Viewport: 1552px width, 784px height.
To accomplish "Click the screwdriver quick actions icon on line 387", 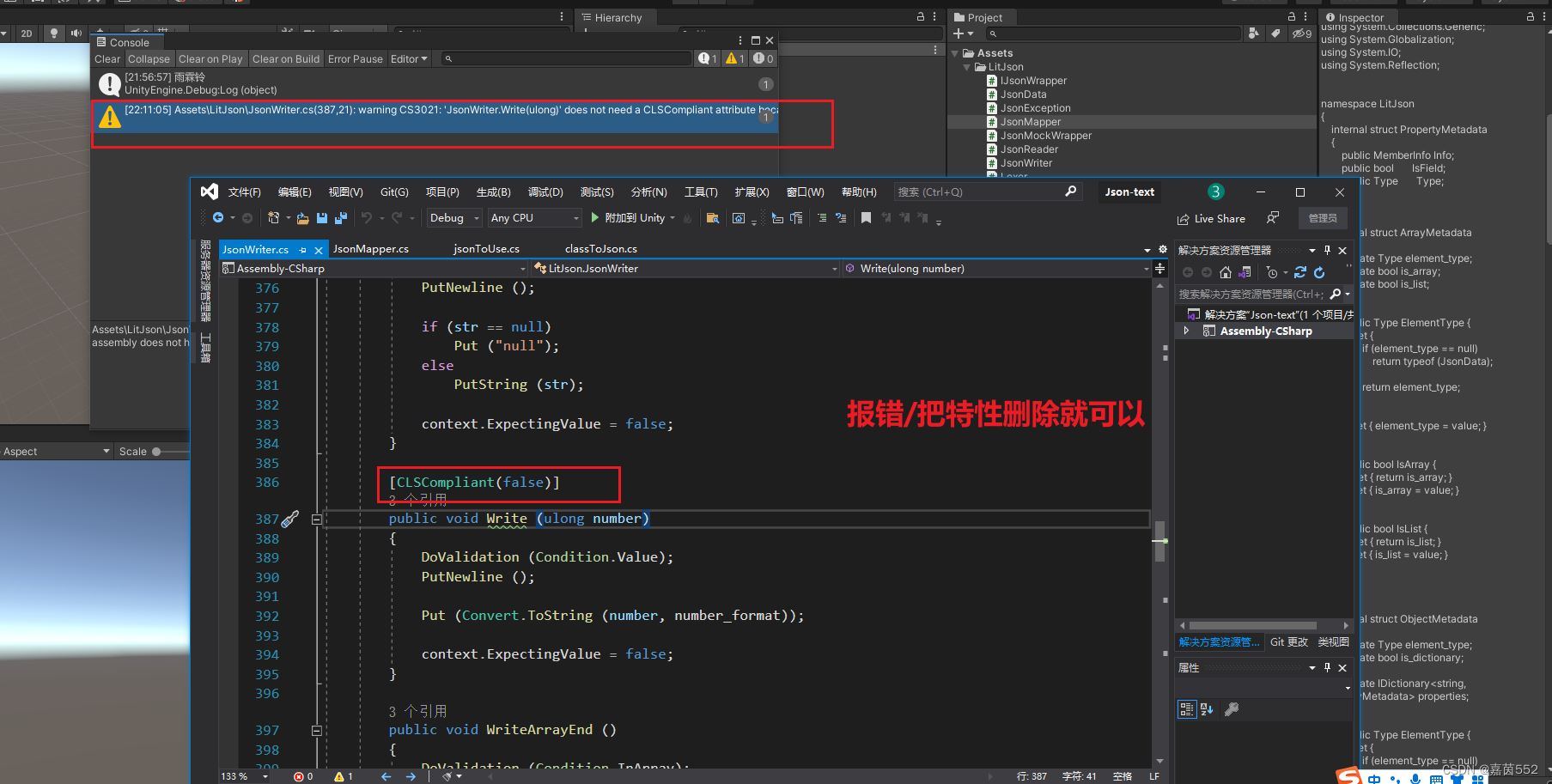I will point(290,519).
